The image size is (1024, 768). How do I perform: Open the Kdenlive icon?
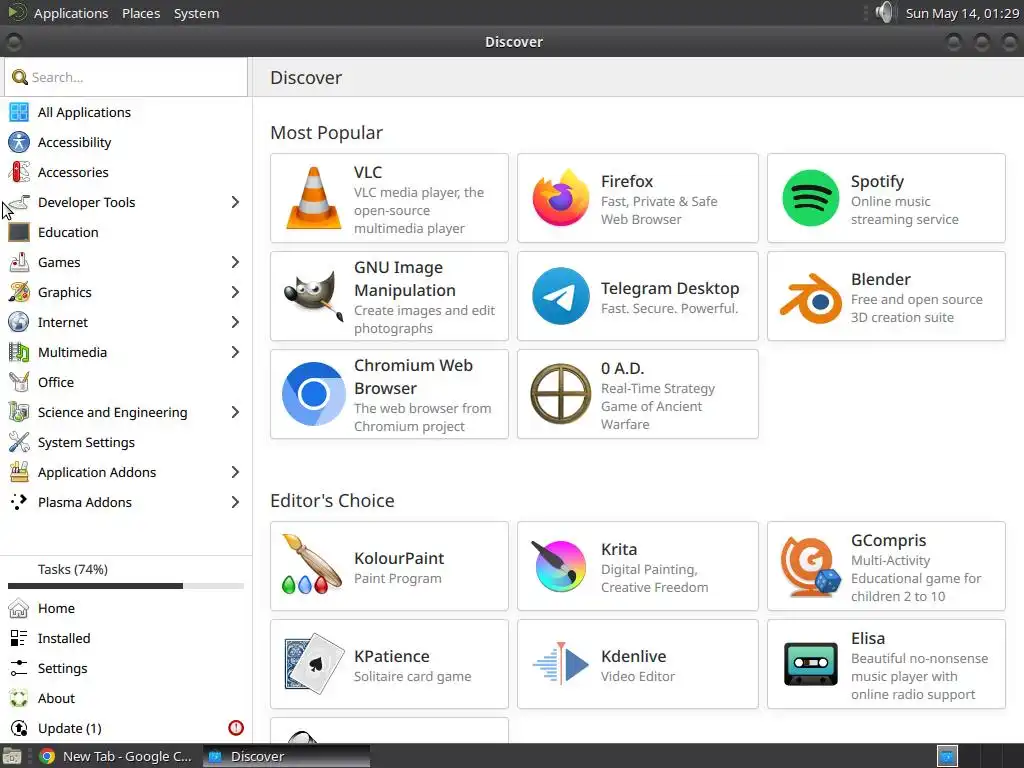(560, 664)
